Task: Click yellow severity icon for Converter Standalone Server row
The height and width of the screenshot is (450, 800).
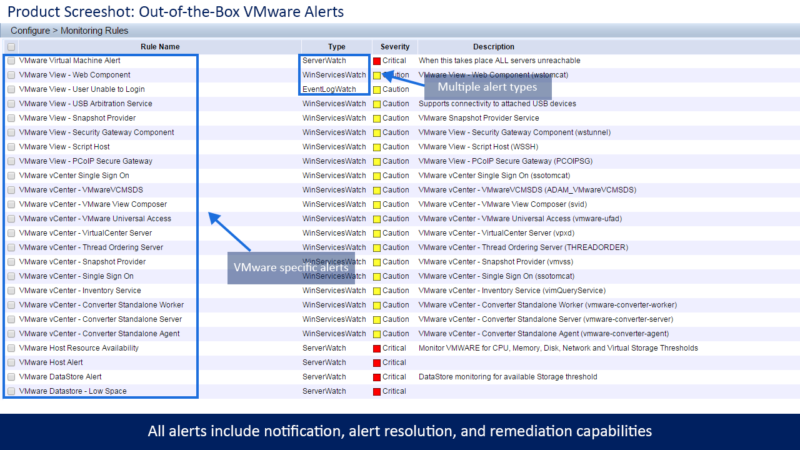Action: click(377, 320)
